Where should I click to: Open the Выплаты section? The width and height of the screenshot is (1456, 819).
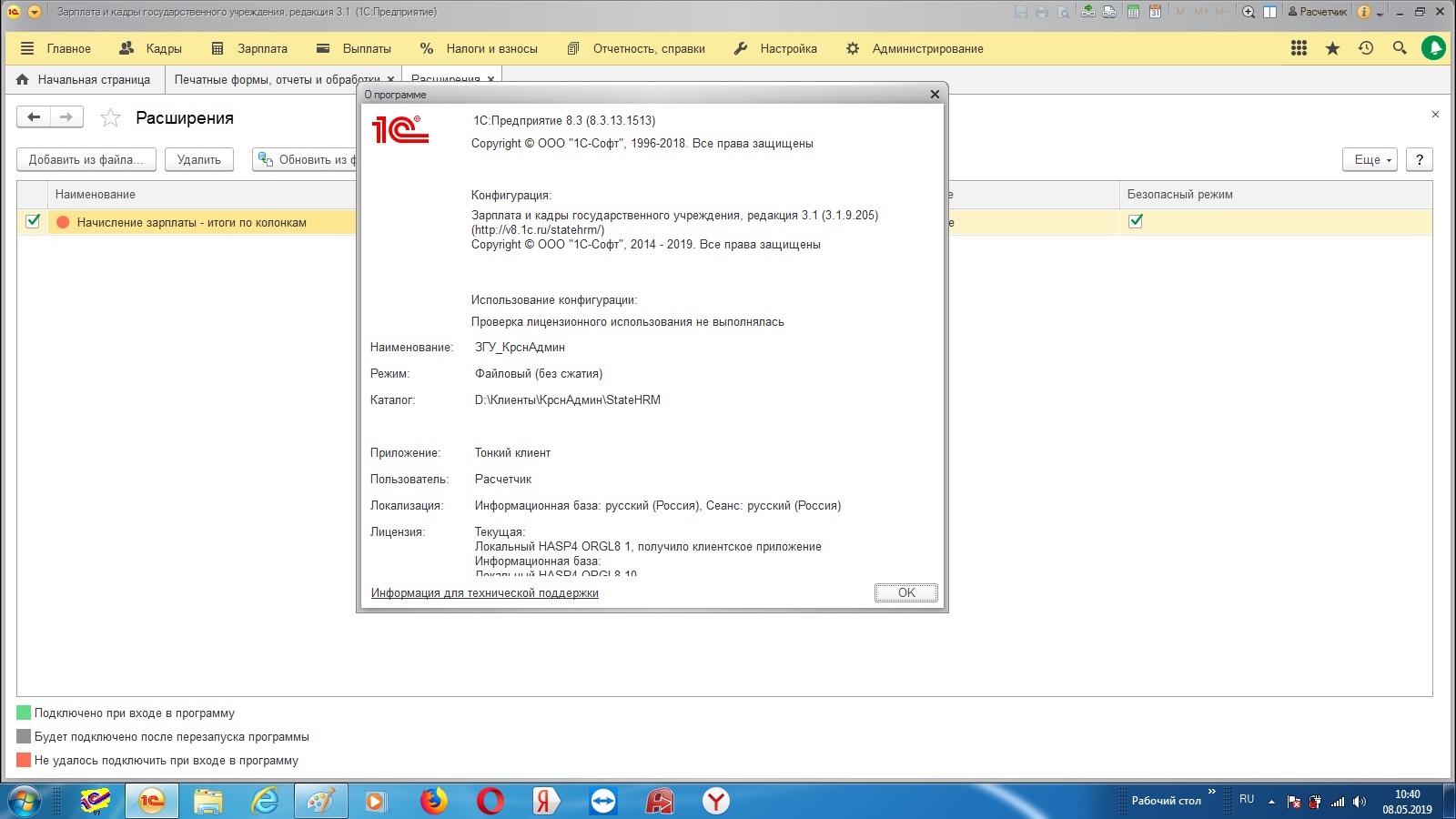click(354, 48)
